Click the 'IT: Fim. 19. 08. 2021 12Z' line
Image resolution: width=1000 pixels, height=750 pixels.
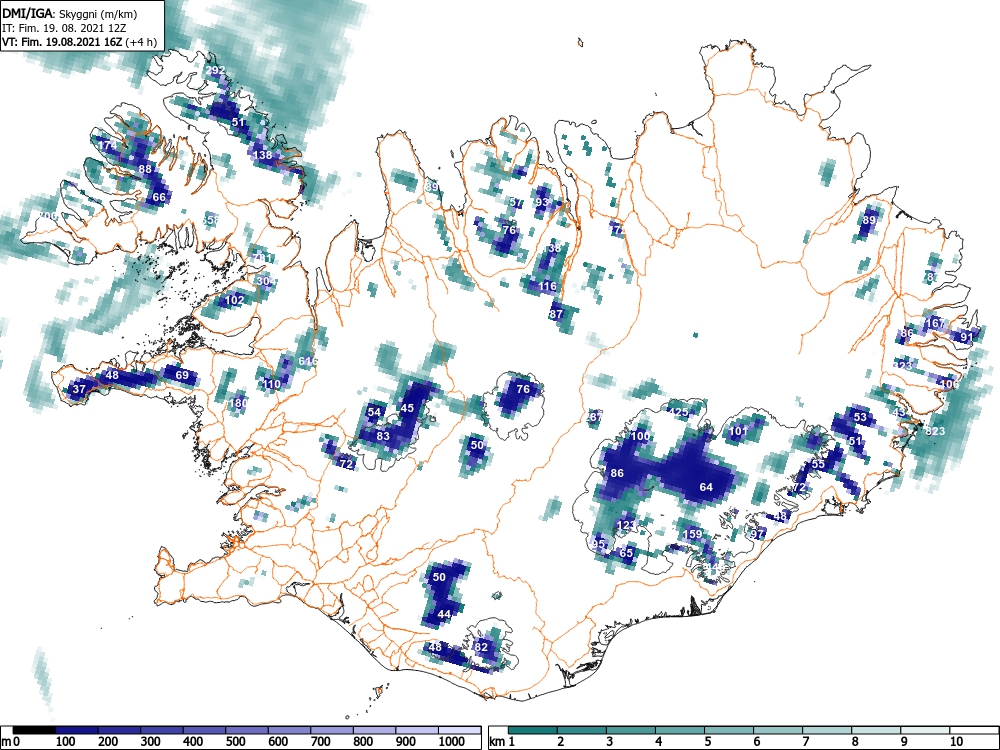tap(63, 28)
